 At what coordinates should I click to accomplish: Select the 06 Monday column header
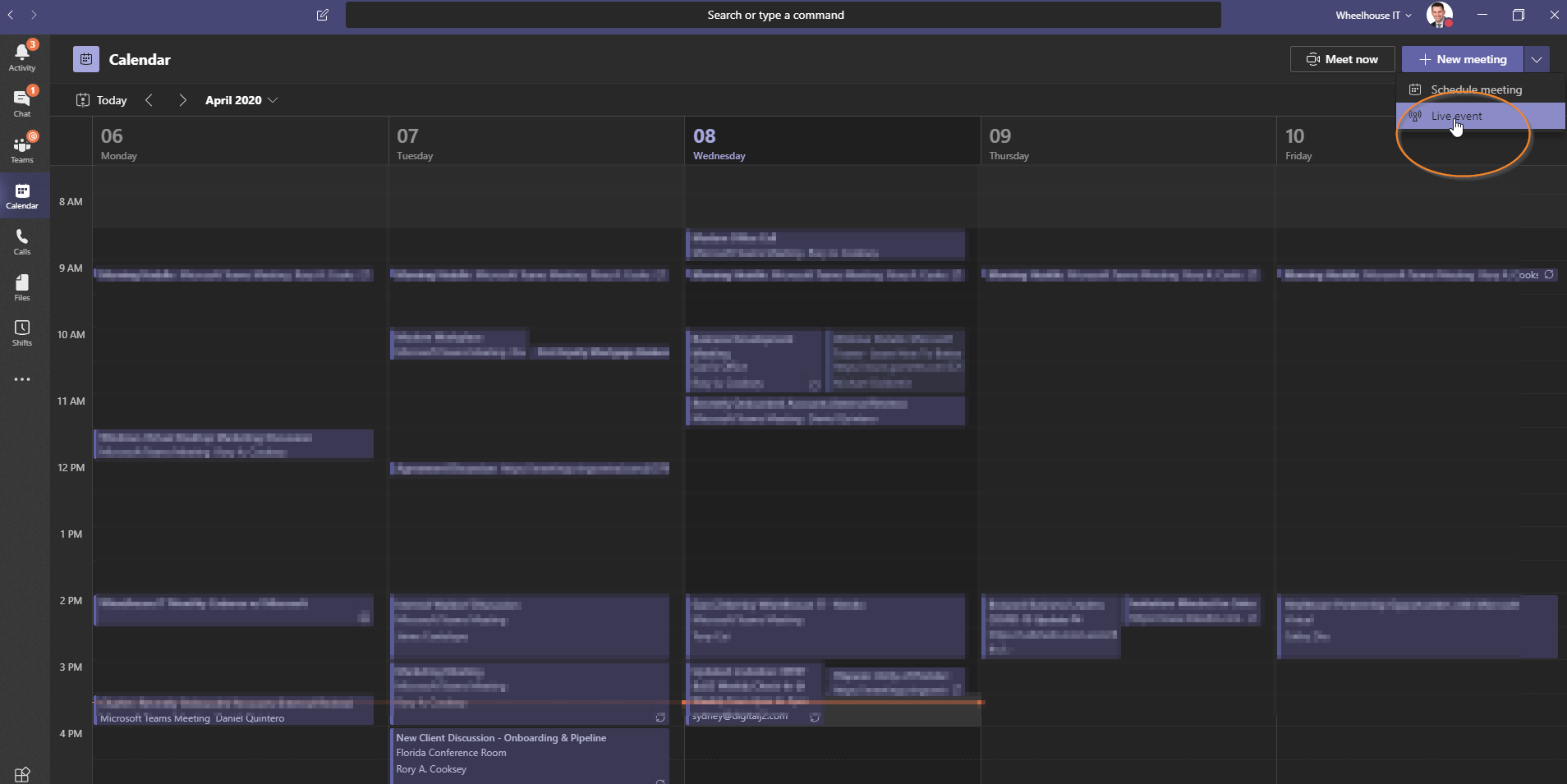pos(240,143)
